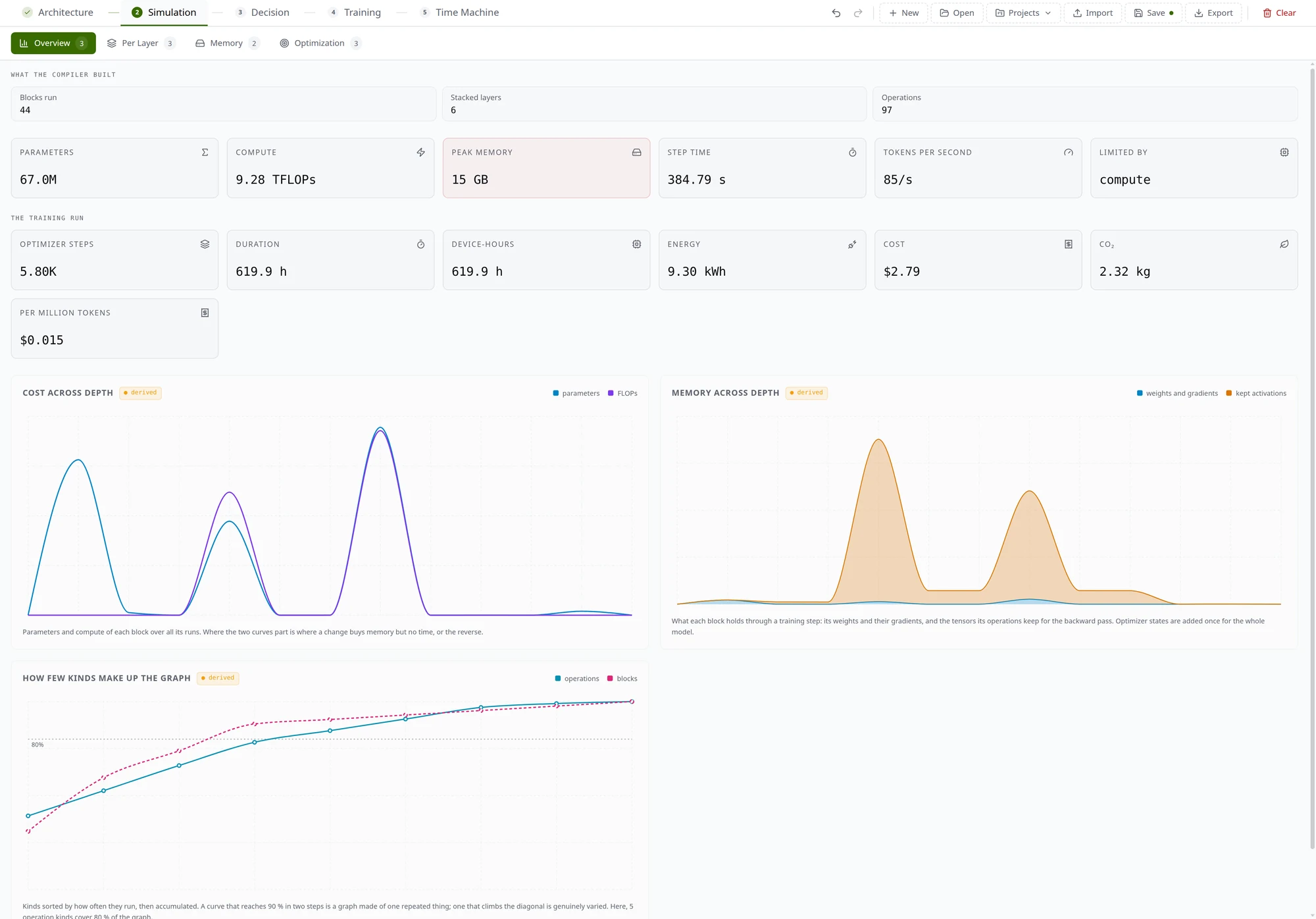Toggle the weights and gradients legend entry

[x=1177, y=393]
